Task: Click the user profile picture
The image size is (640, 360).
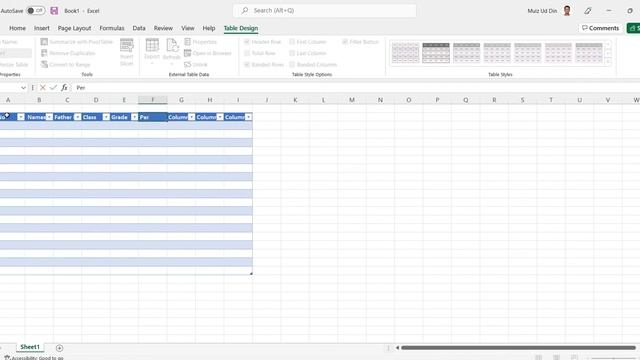Action: pyautogui.click(x=567, y=11)
